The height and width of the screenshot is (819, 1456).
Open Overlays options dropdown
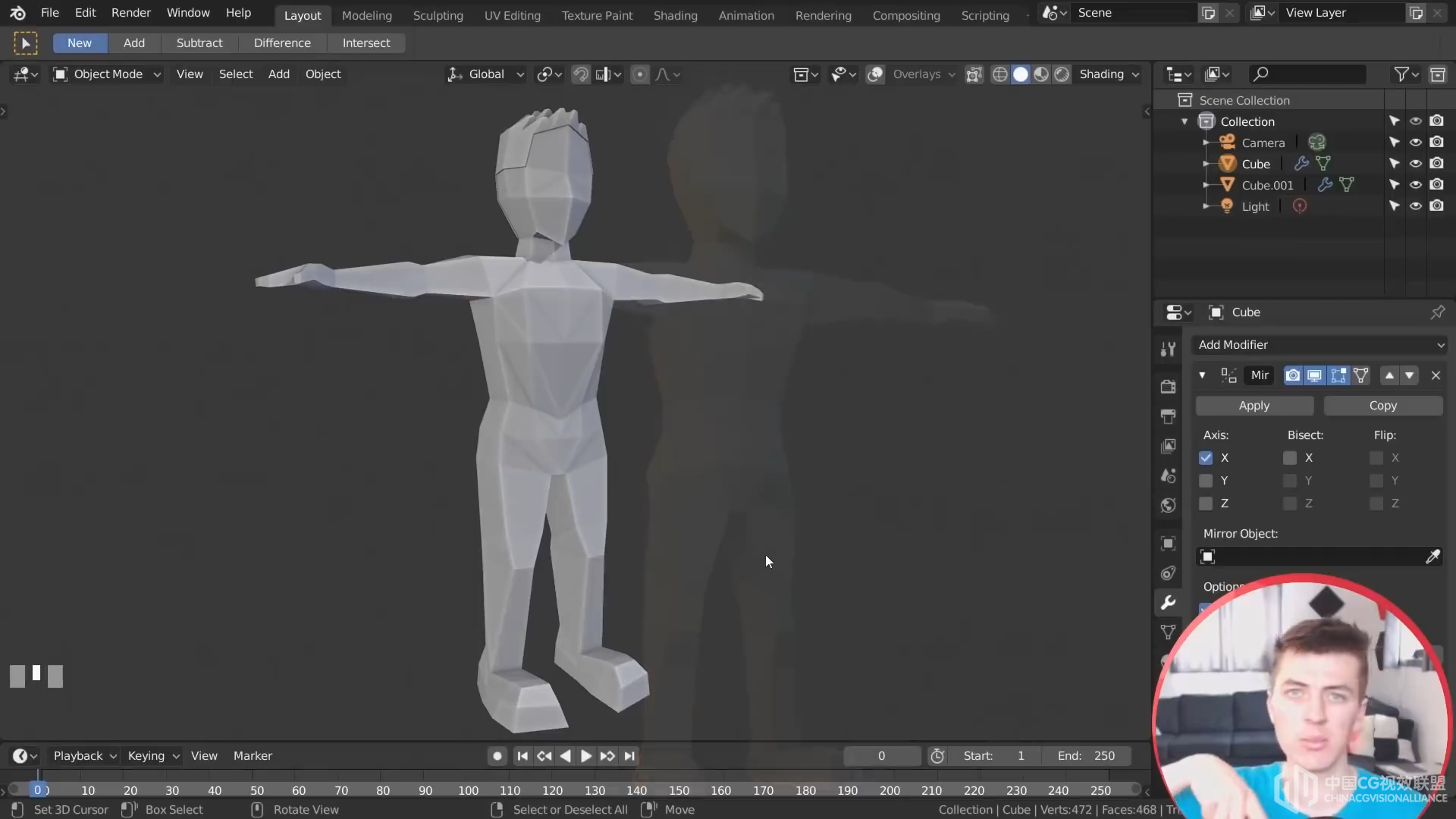tap(924, 74)
